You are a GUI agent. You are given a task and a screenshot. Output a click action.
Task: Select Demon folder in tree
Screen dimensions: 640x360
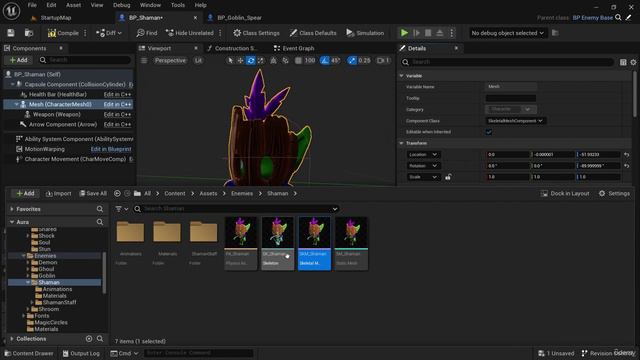pos(47,262)
